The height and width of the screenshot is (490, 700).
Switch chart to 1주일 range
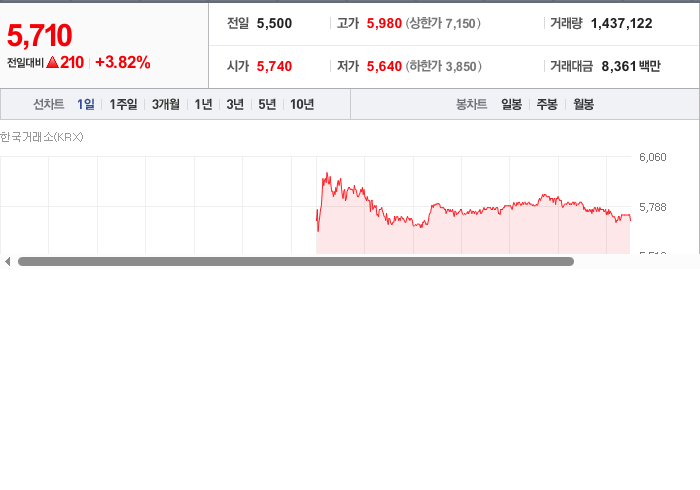click(x=123, y=104)
